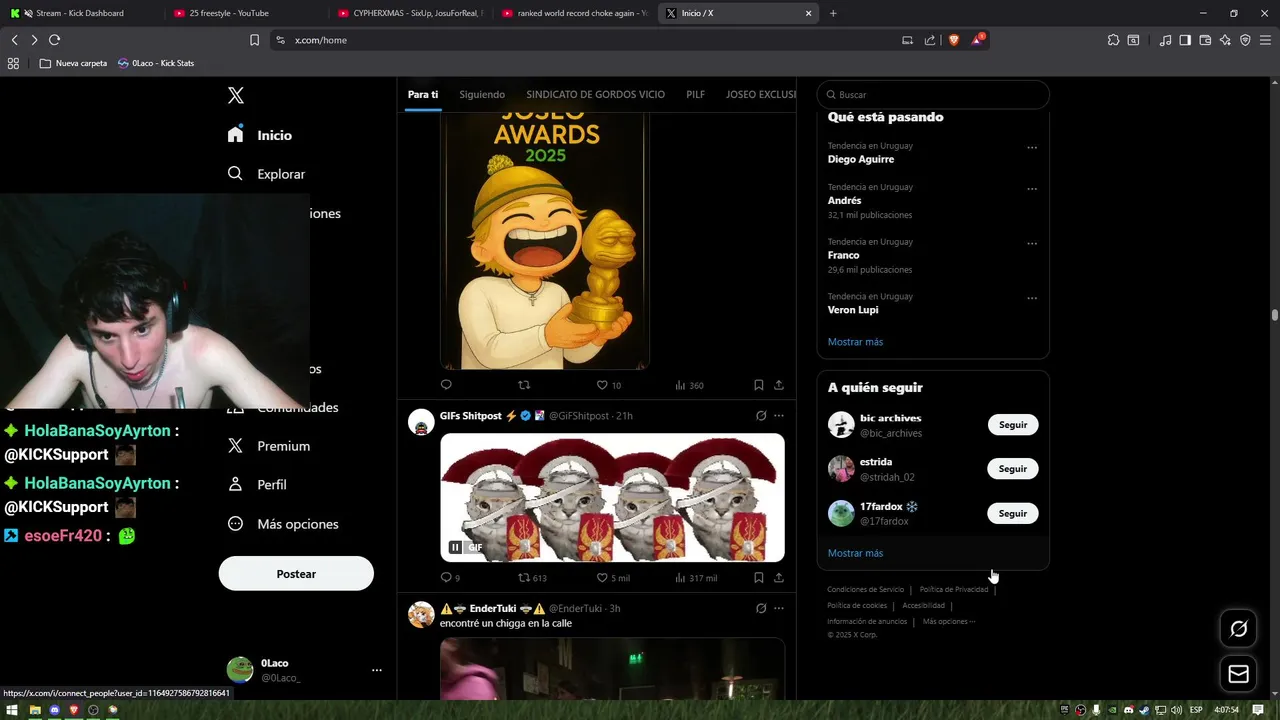Open the Explorar section

tap(266, 174)
